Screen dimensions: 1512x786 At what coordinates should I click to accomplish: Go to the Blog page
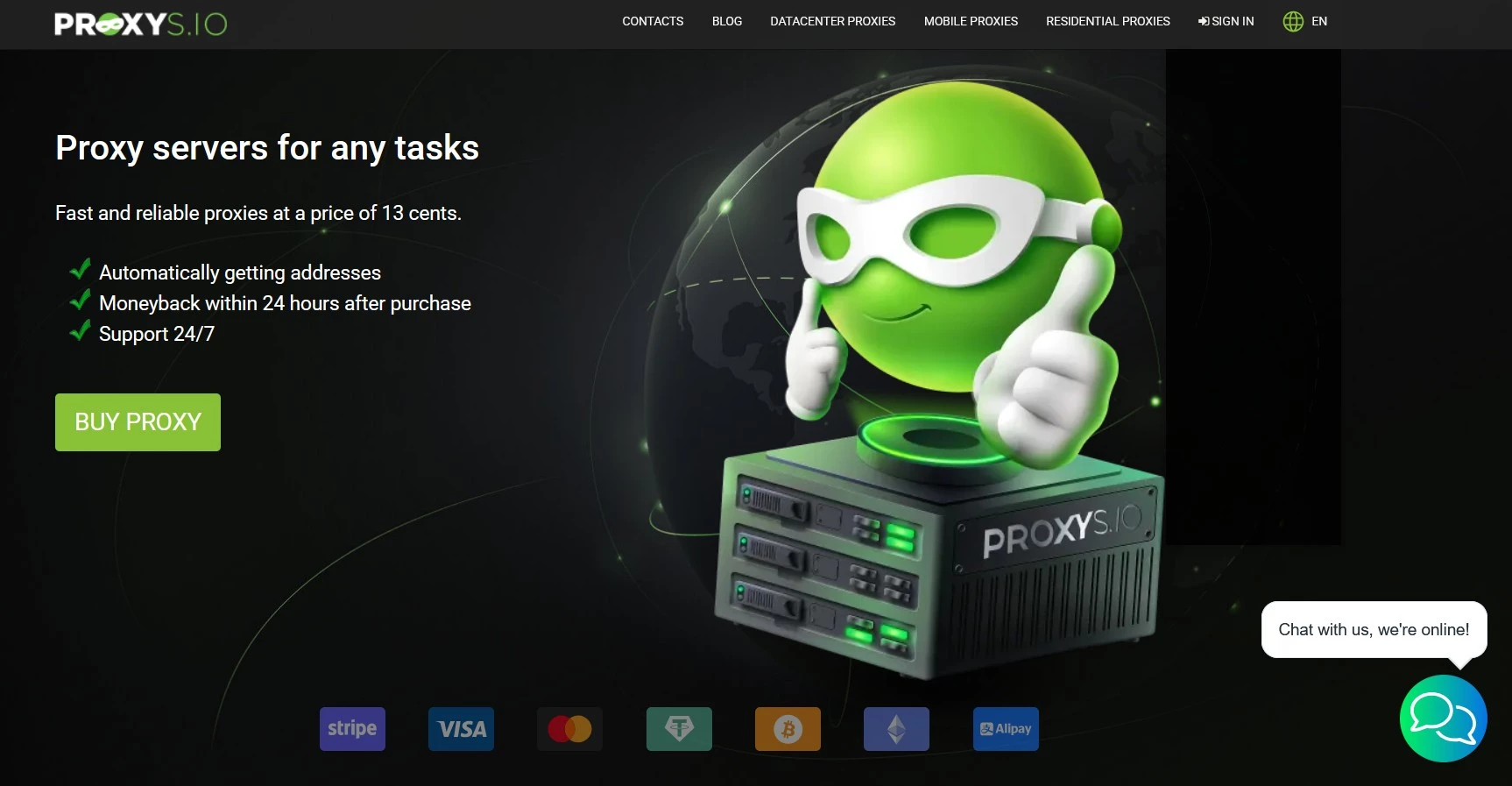coord(727,21)
